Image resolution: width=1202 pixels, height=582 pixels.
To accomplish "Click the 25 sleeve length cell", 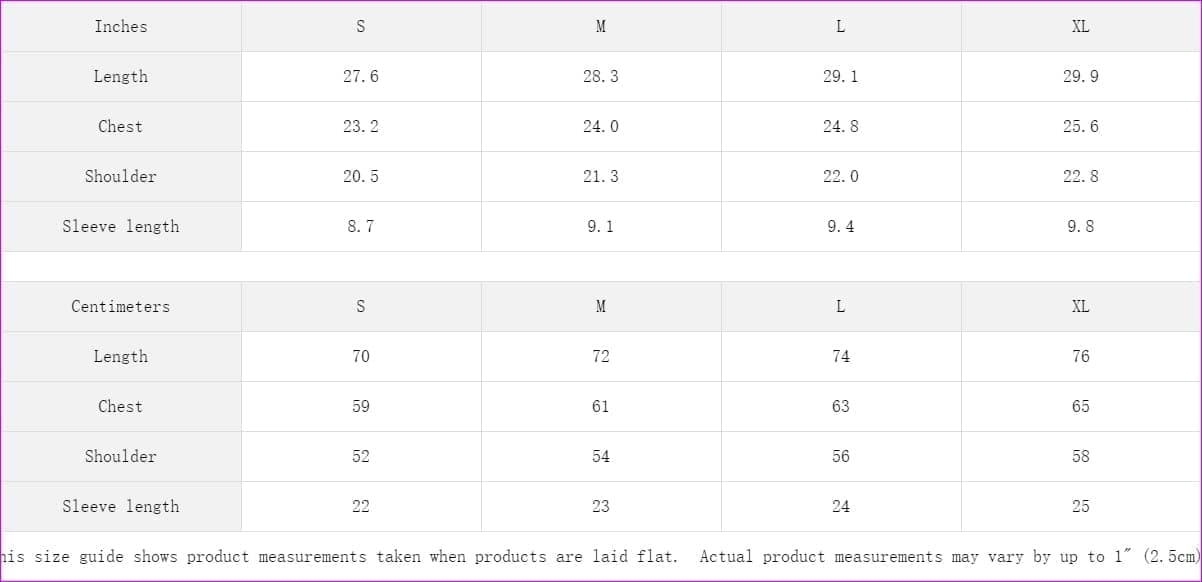I will (1080, 507).
